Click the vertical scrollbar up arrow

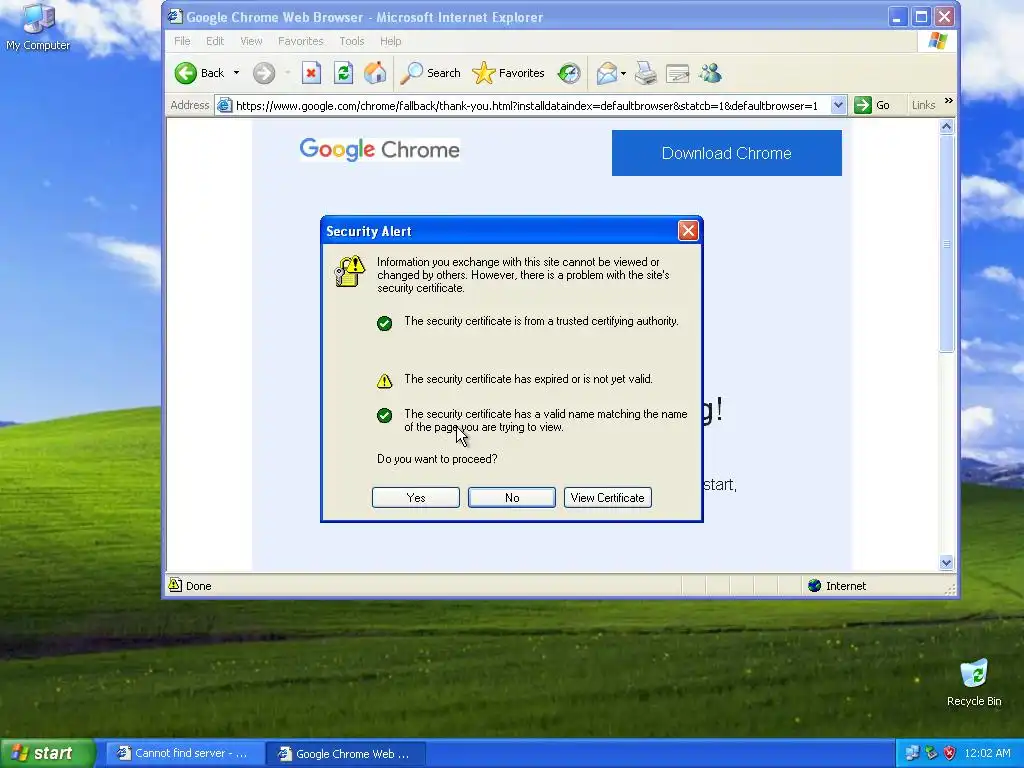[x=946, y=127]
